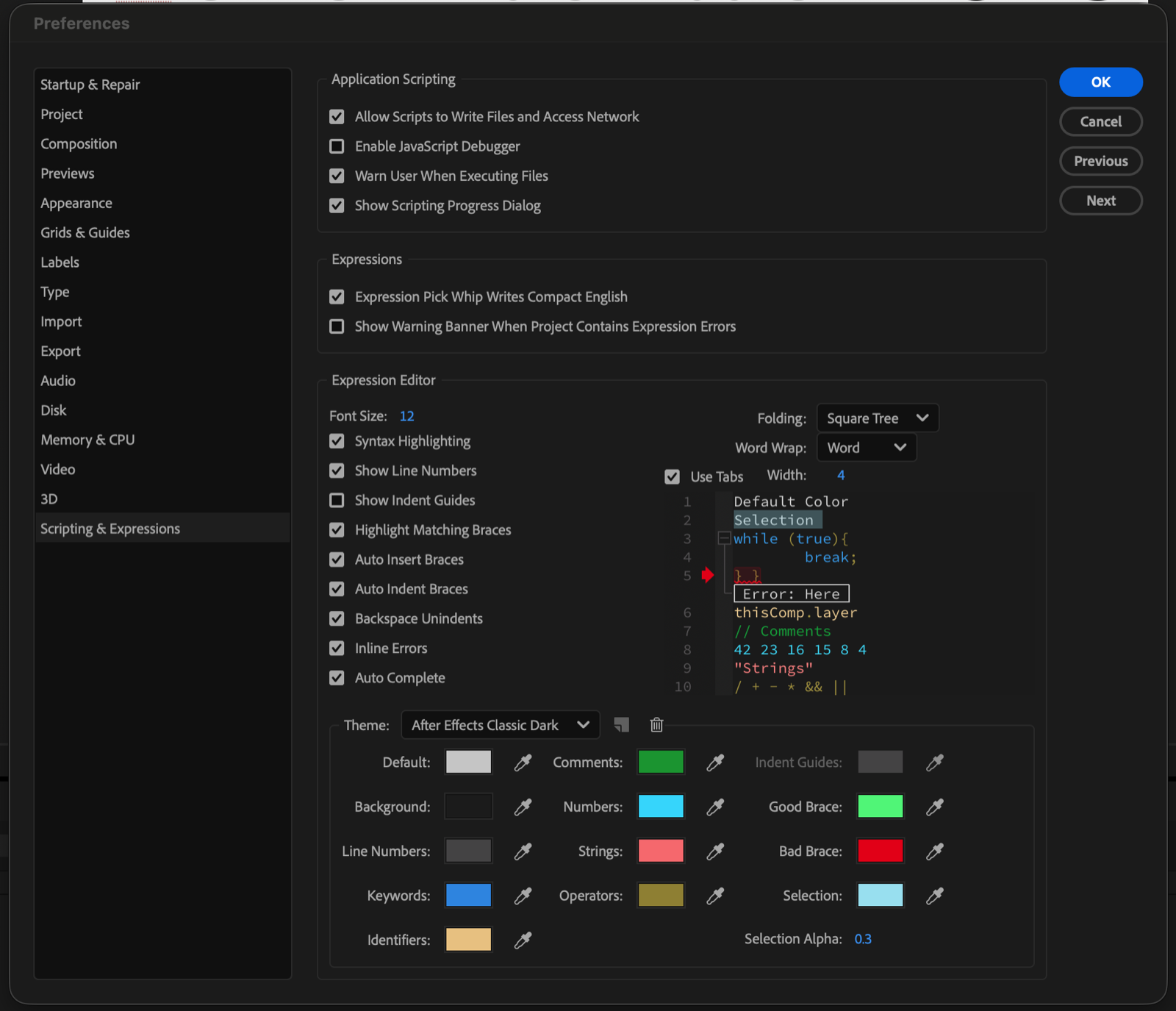
Task: Click eyedropper for Comments color
Action: 715,762
